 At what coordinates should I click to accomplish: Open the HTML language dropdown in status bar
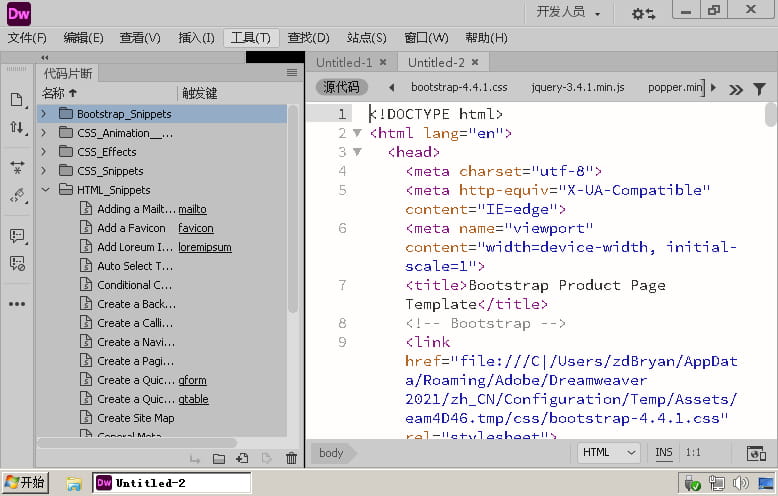click(609, 453)
